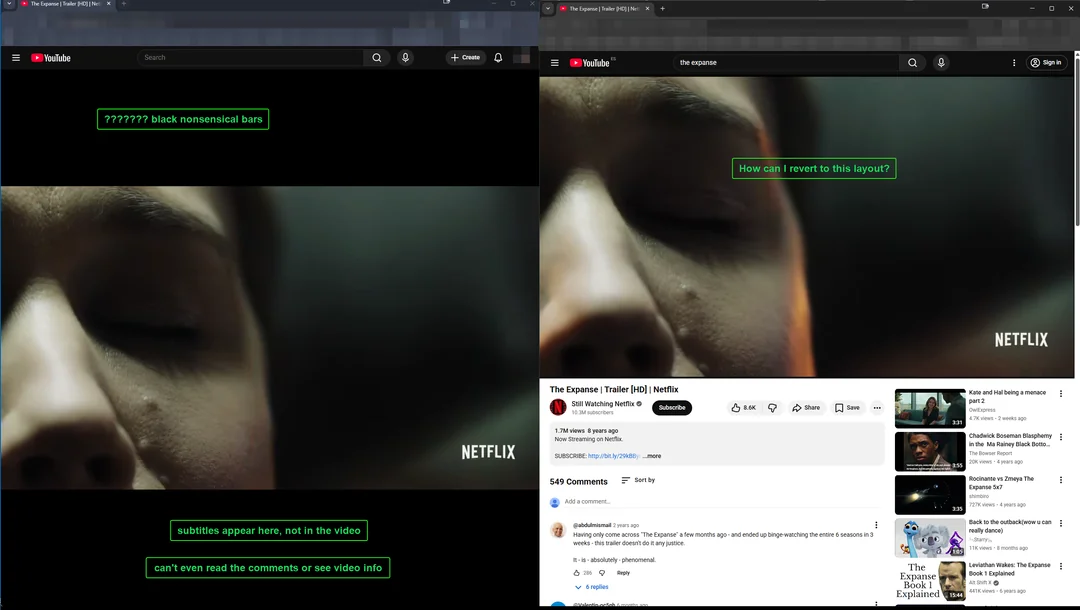Screen dimensions: 1080x610
Task: Subscribe to Still Watching Netflix
Action: [x=671, y=407]
